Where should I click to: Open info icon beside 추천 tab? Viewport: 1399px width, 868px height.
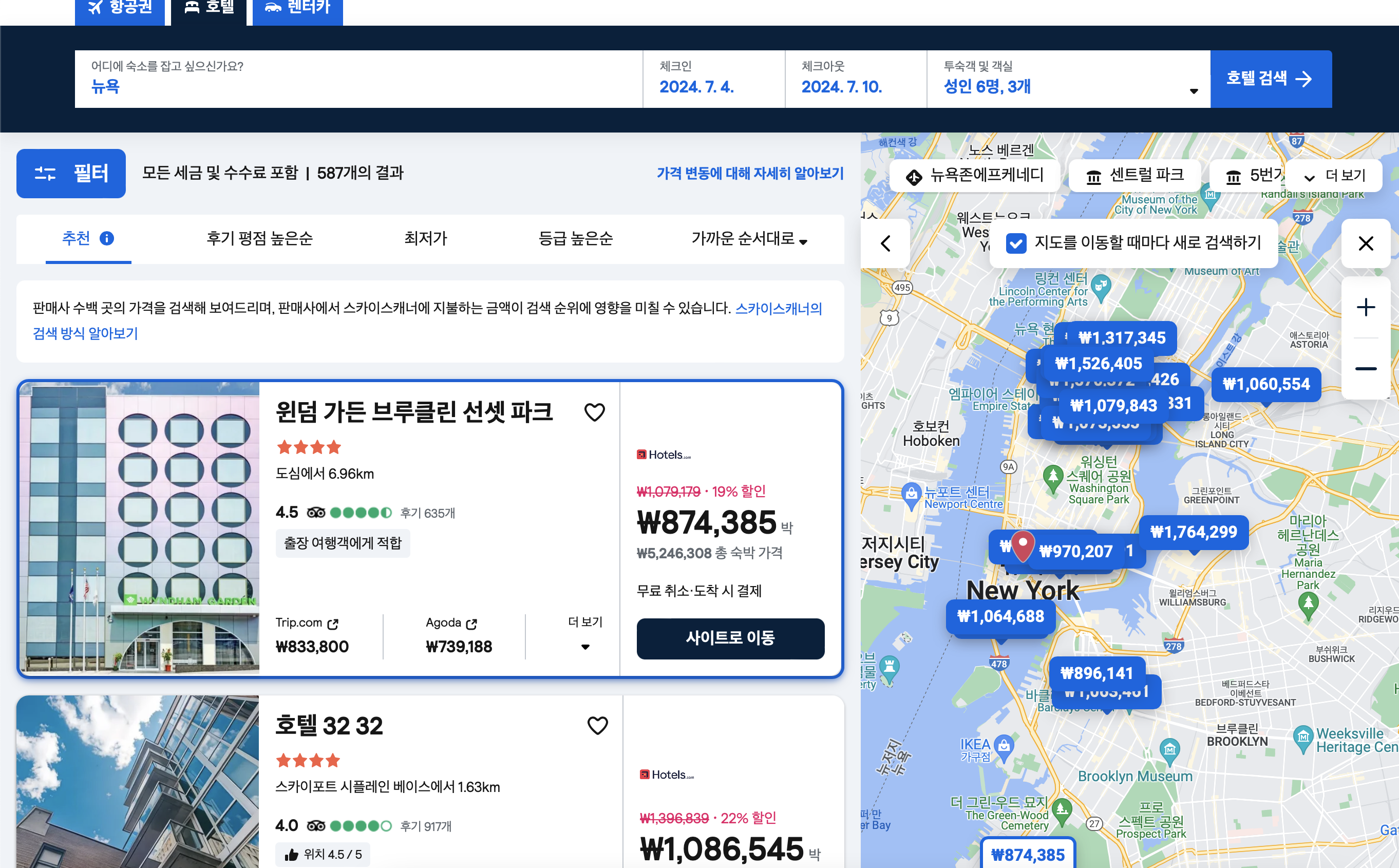(107, 238)
